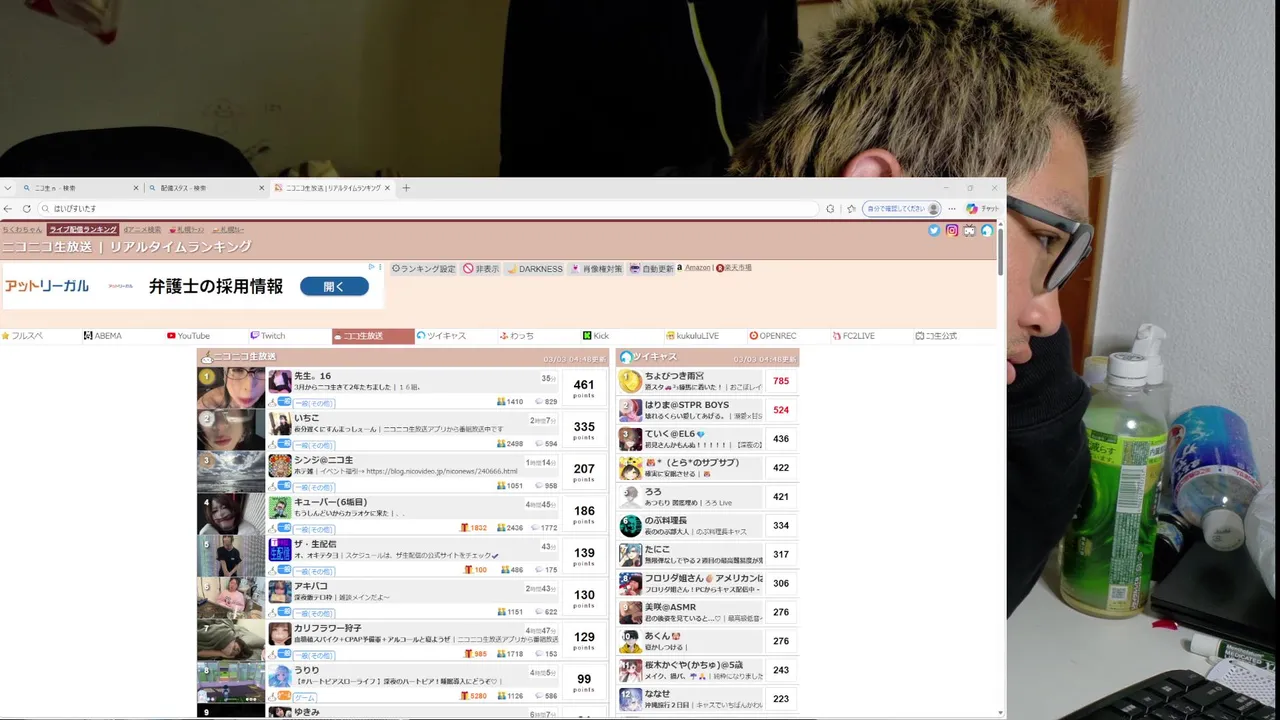Screen dimensions: 1280x720
Task: Click the カリフラワー狩子 channel avatar
Action: tap(280, 633)
